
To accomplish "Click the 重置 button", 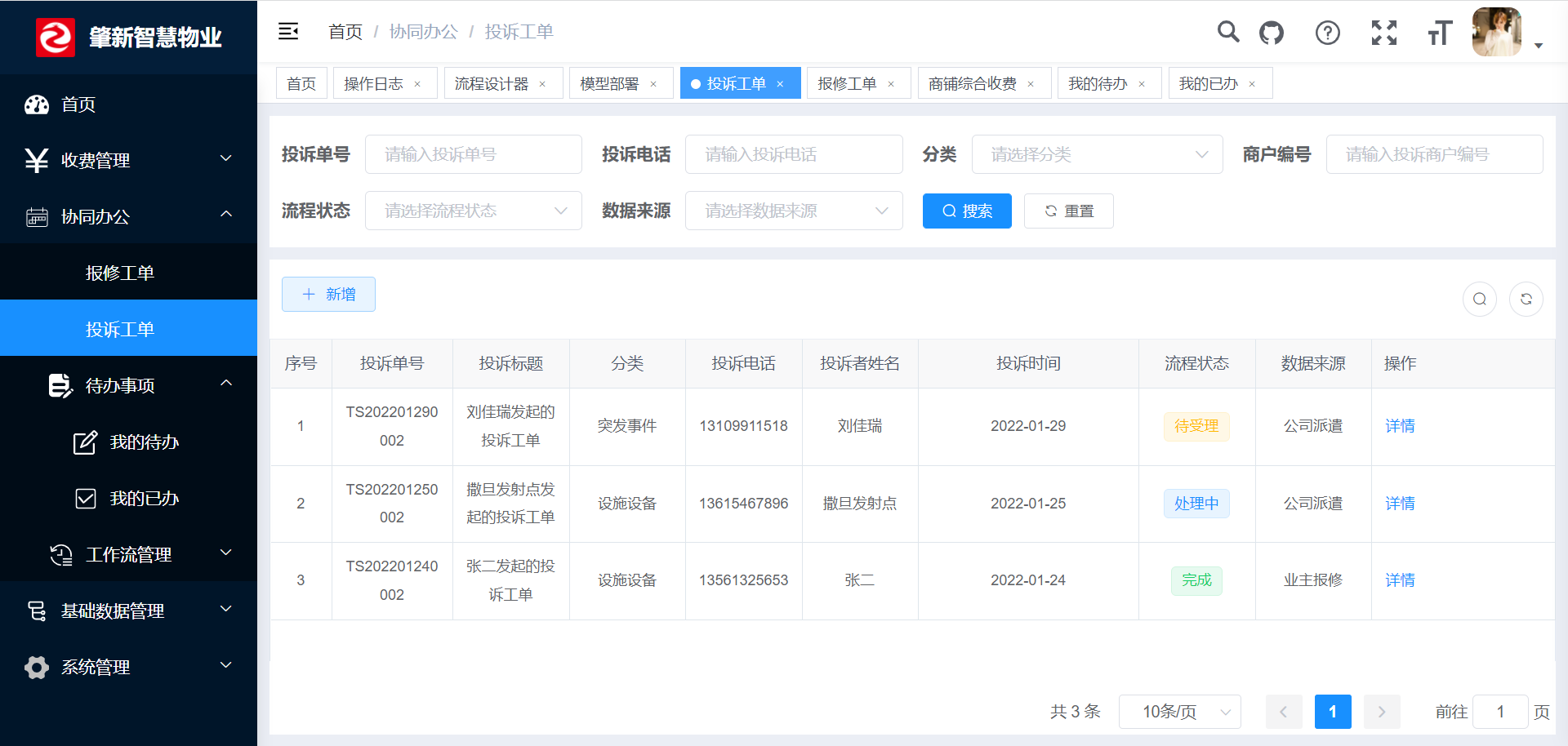I will coord(1068,211).
